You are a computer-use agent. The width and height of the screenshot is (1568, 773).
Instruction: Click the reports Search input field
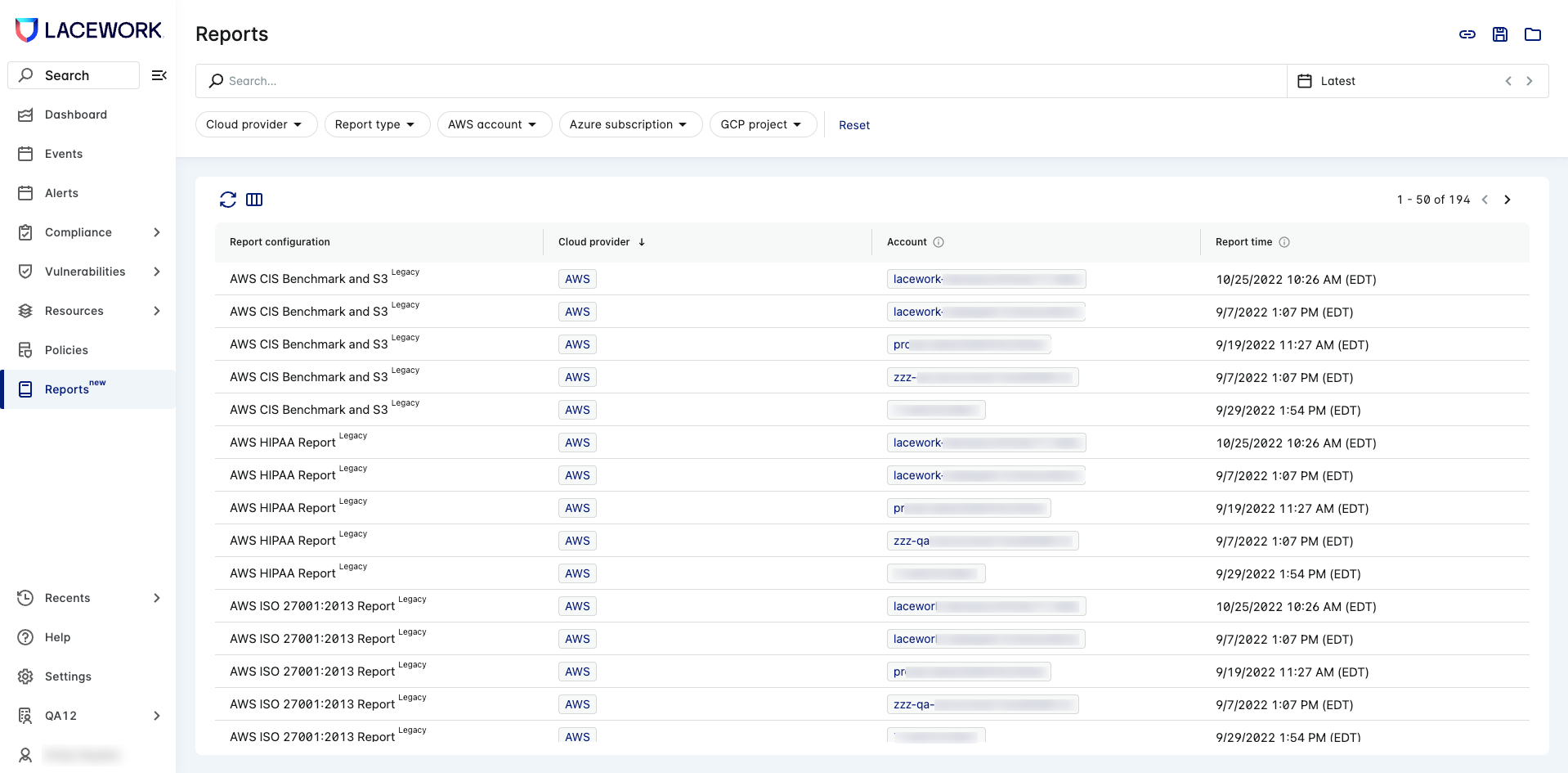(x=736, y=81)
